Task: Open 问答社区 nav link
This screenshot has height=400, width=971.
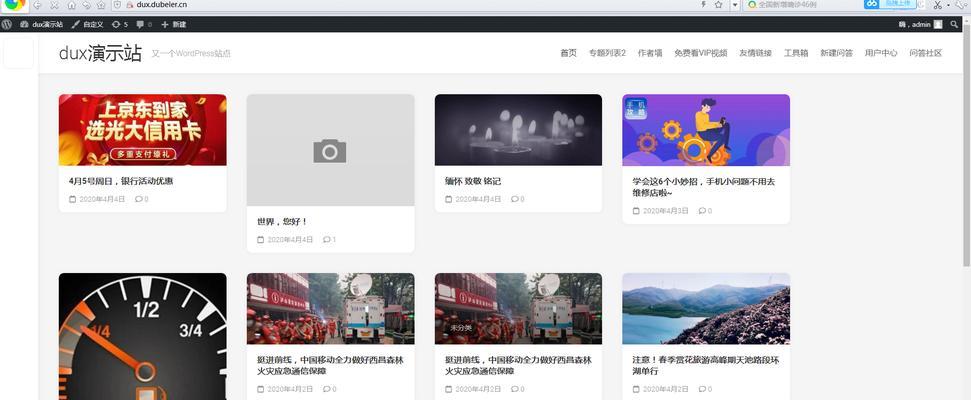Action: (x=926, y=53)
